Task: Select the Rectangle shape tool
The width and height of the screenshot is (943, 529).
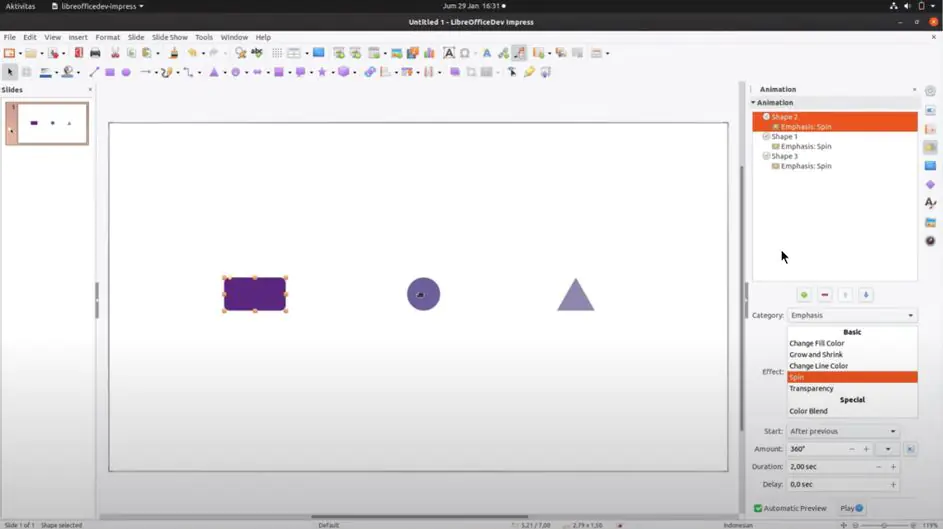Action: tap(110, 72)
